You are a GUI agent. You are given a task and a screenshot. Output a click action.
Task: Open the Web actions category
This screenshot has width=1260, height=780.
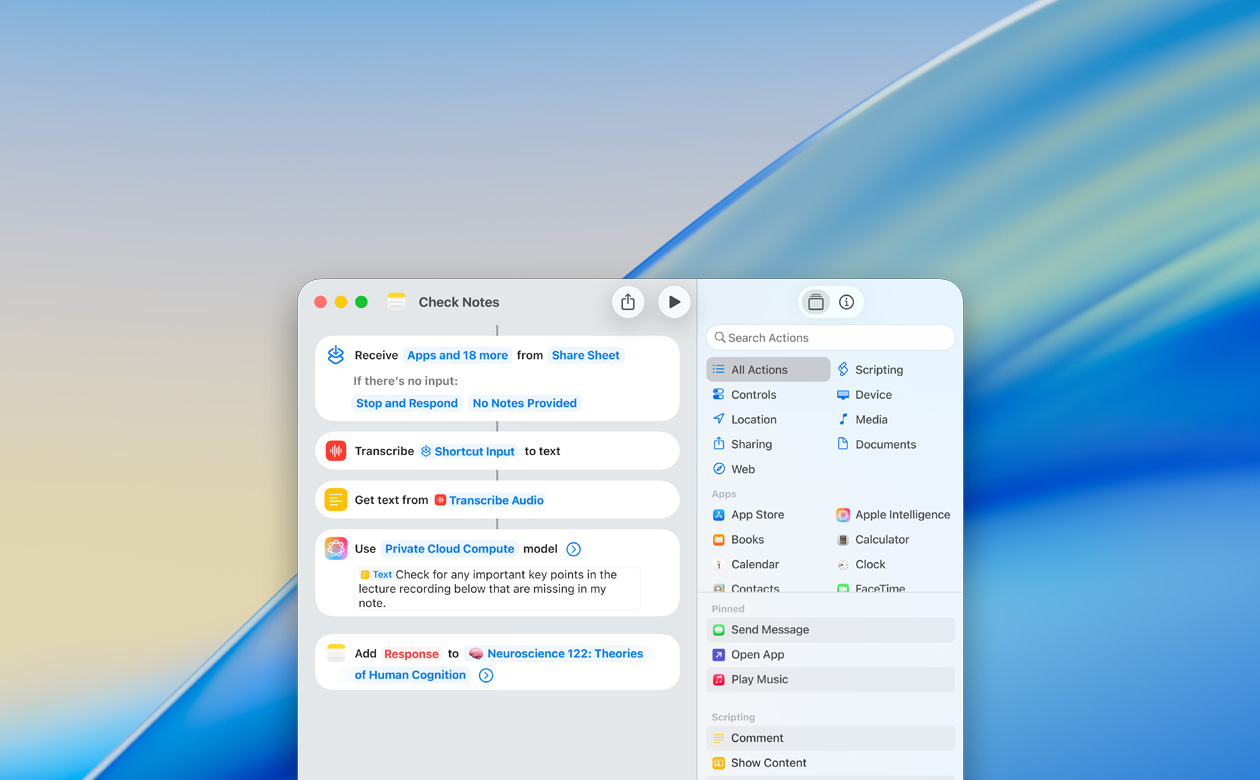740,468
